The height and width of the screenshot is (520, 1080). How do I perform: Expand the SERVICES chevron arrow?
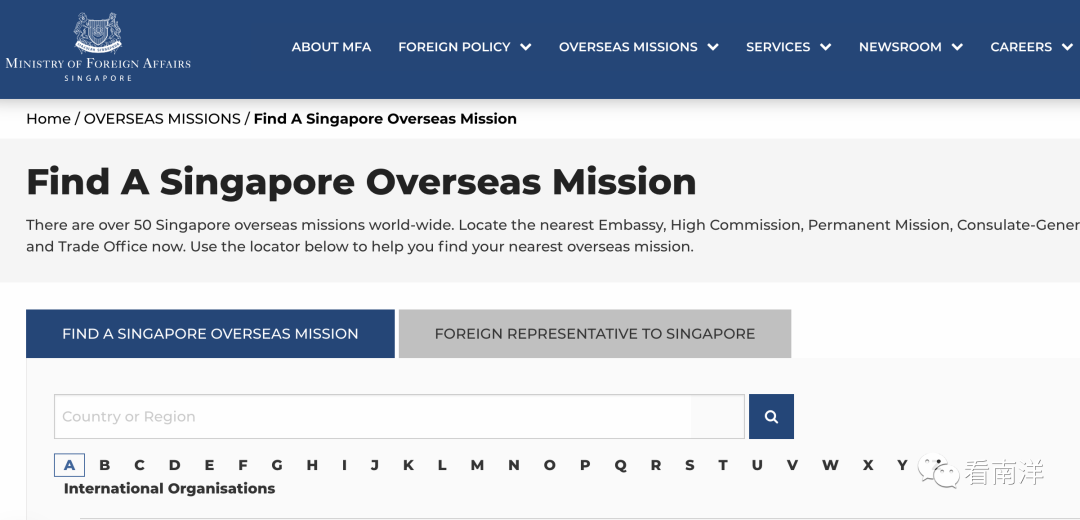(x=825, y=47)
